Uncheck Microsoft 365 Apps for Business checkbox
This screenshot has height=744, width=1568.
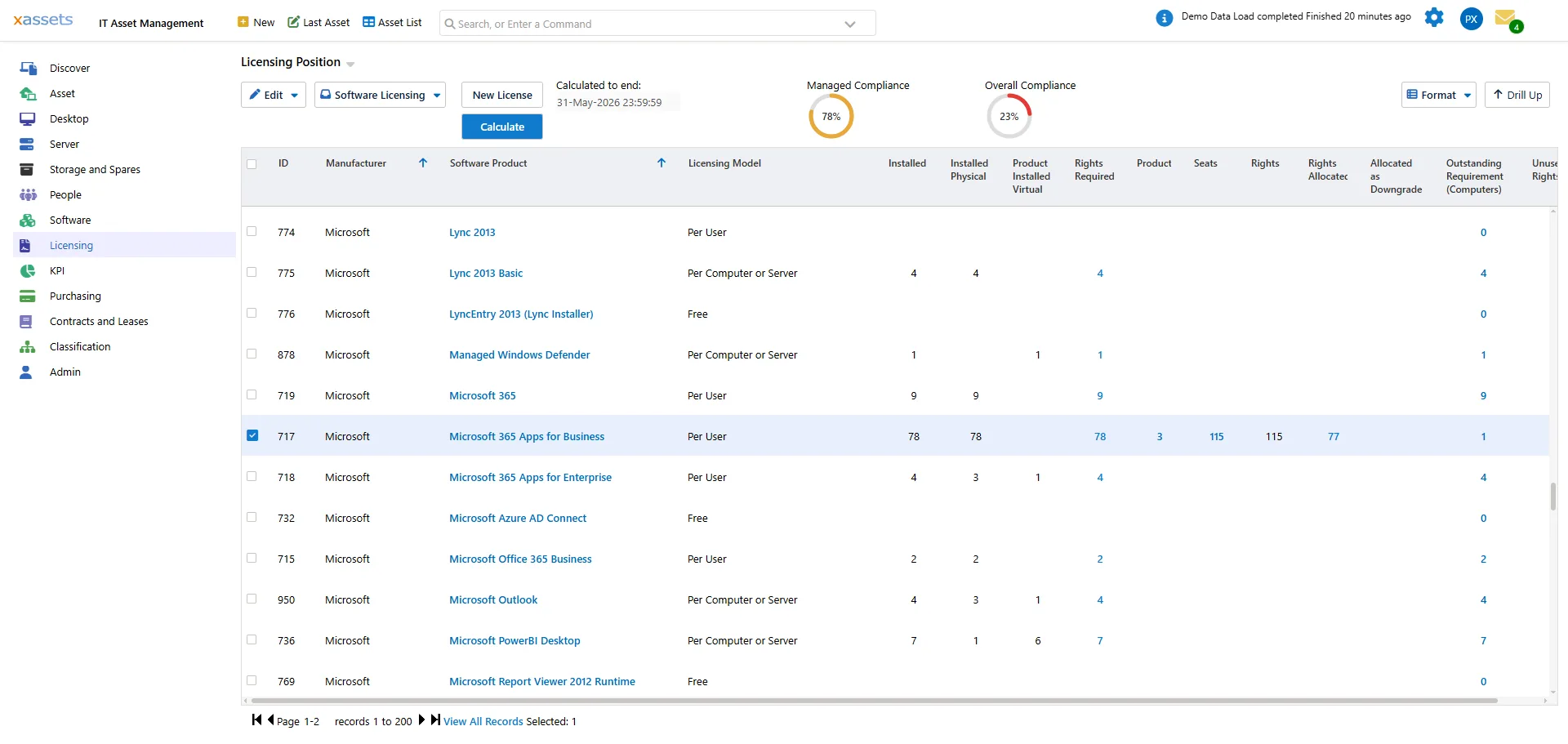point(252,435)
